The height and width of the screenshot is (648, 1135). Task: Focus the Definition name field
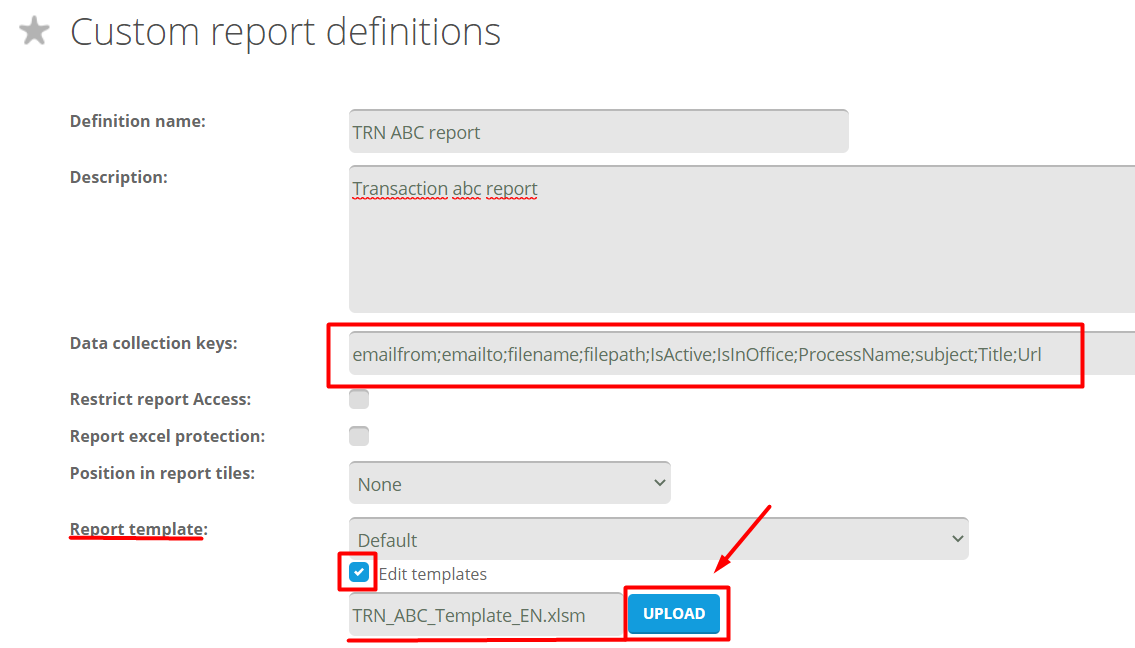(598, 132)
